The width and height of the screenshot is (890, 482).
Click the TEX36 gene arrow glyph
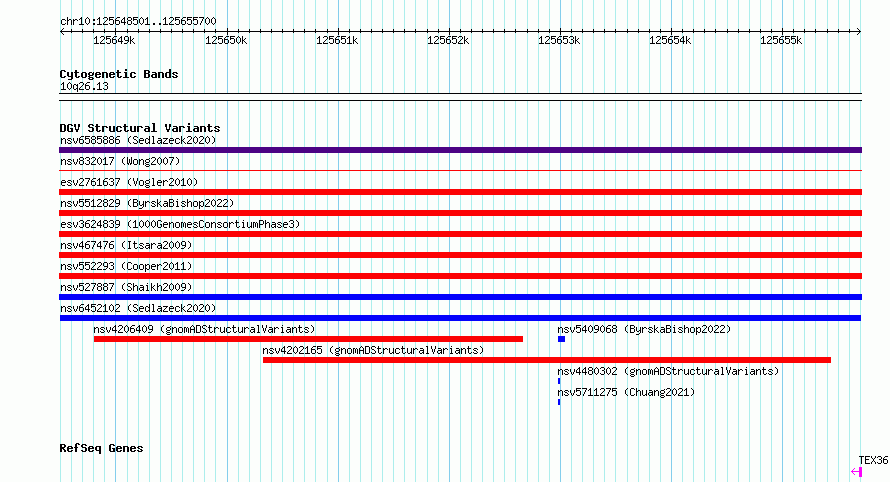pos(857,472)
